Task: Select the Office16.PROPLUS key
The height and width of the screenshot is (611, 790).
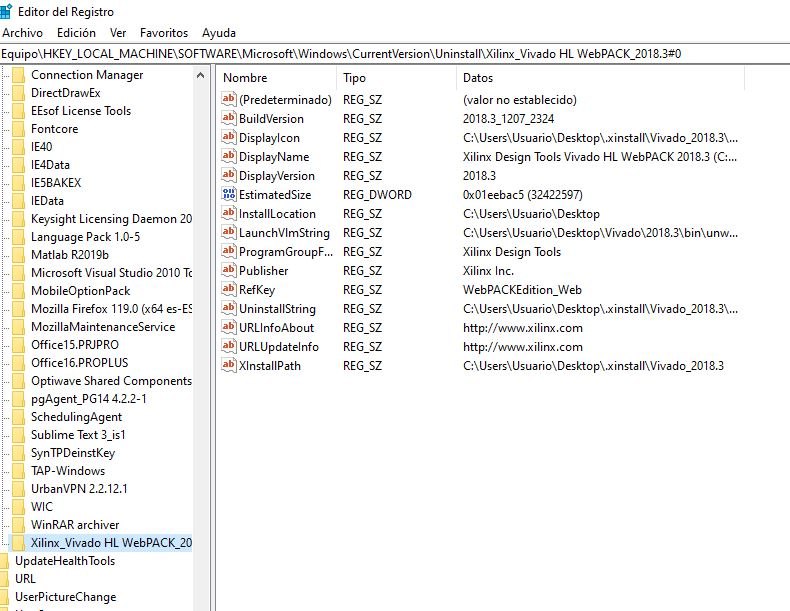Action: [79, 363]
